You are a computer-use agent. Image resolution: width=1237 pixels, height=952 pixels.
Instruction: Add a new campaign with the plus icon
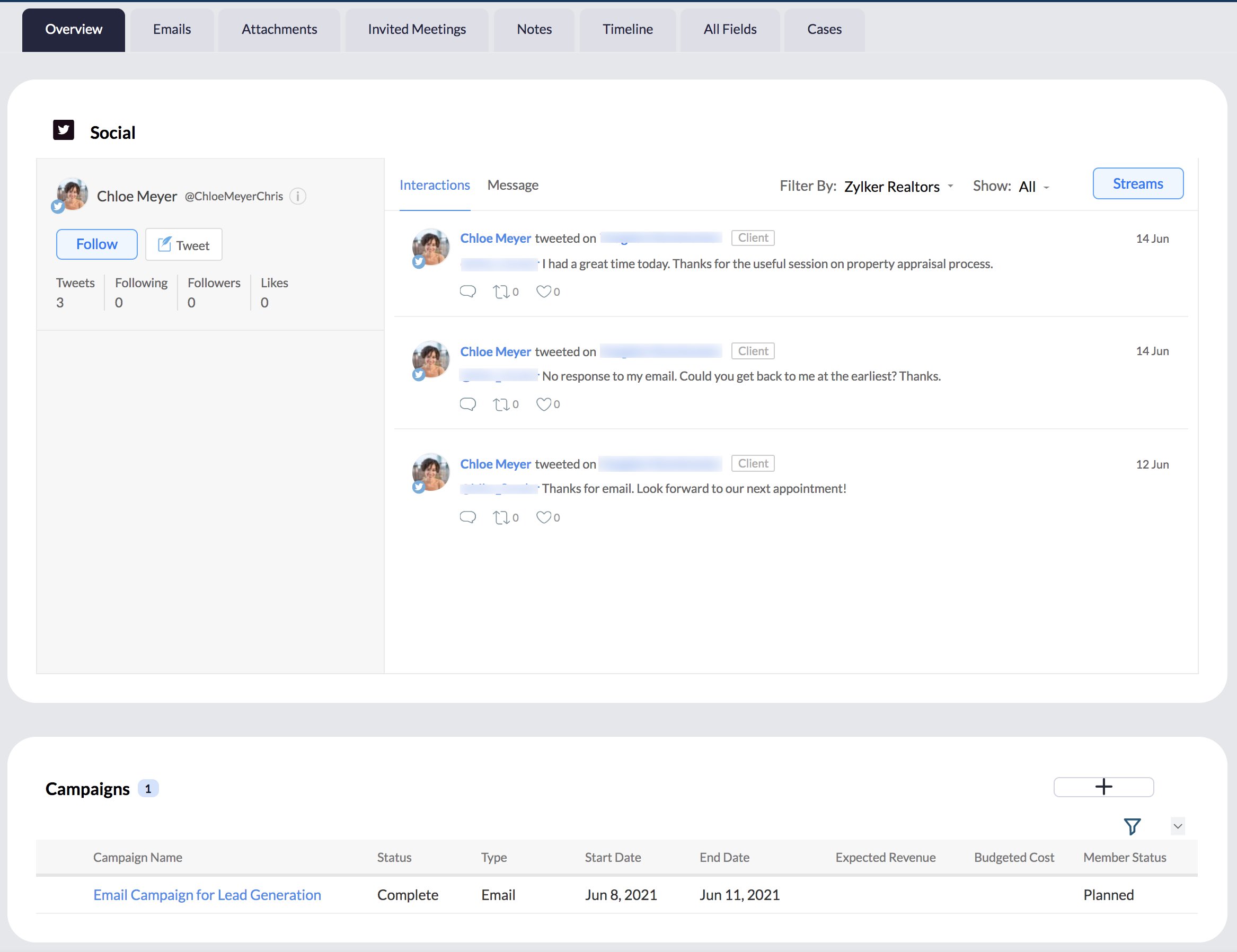1103,787
